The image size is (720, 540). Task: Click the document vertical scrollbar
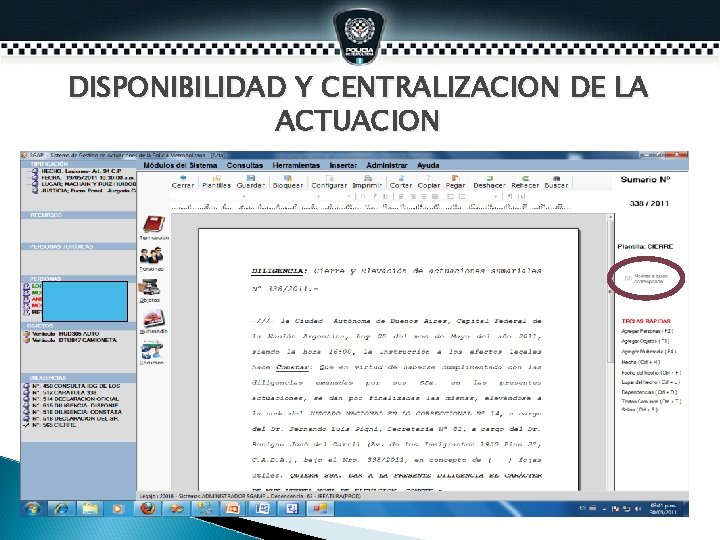point(611,353)
